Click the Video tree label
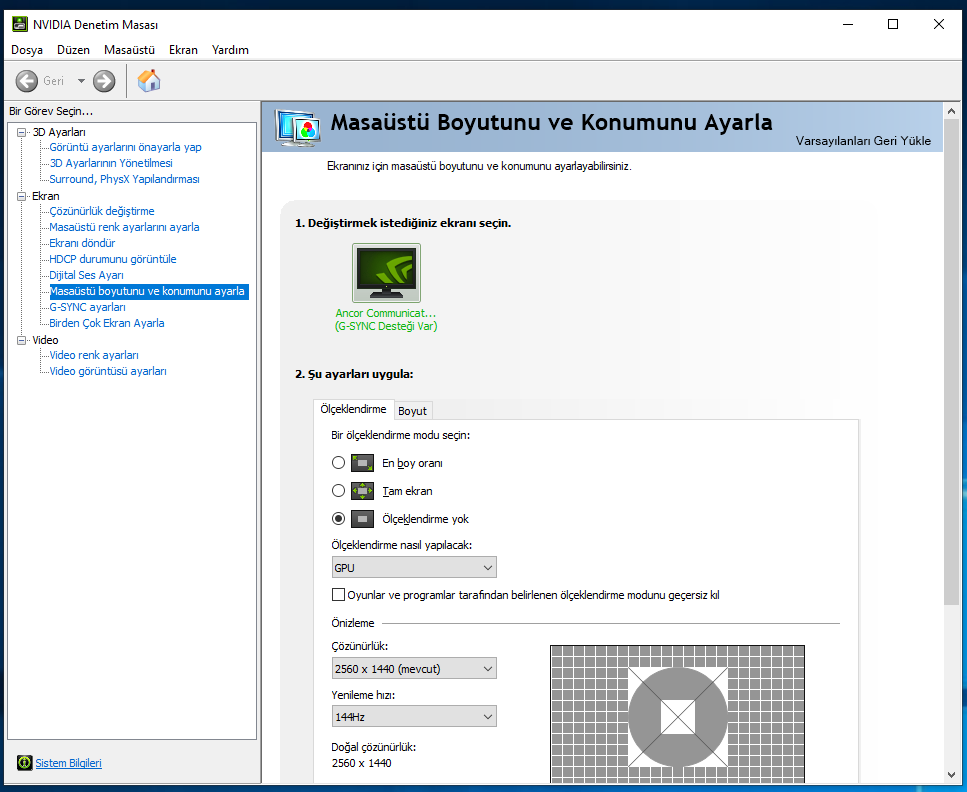Viewport: 967px width, 792px height. tap(45, 340)
